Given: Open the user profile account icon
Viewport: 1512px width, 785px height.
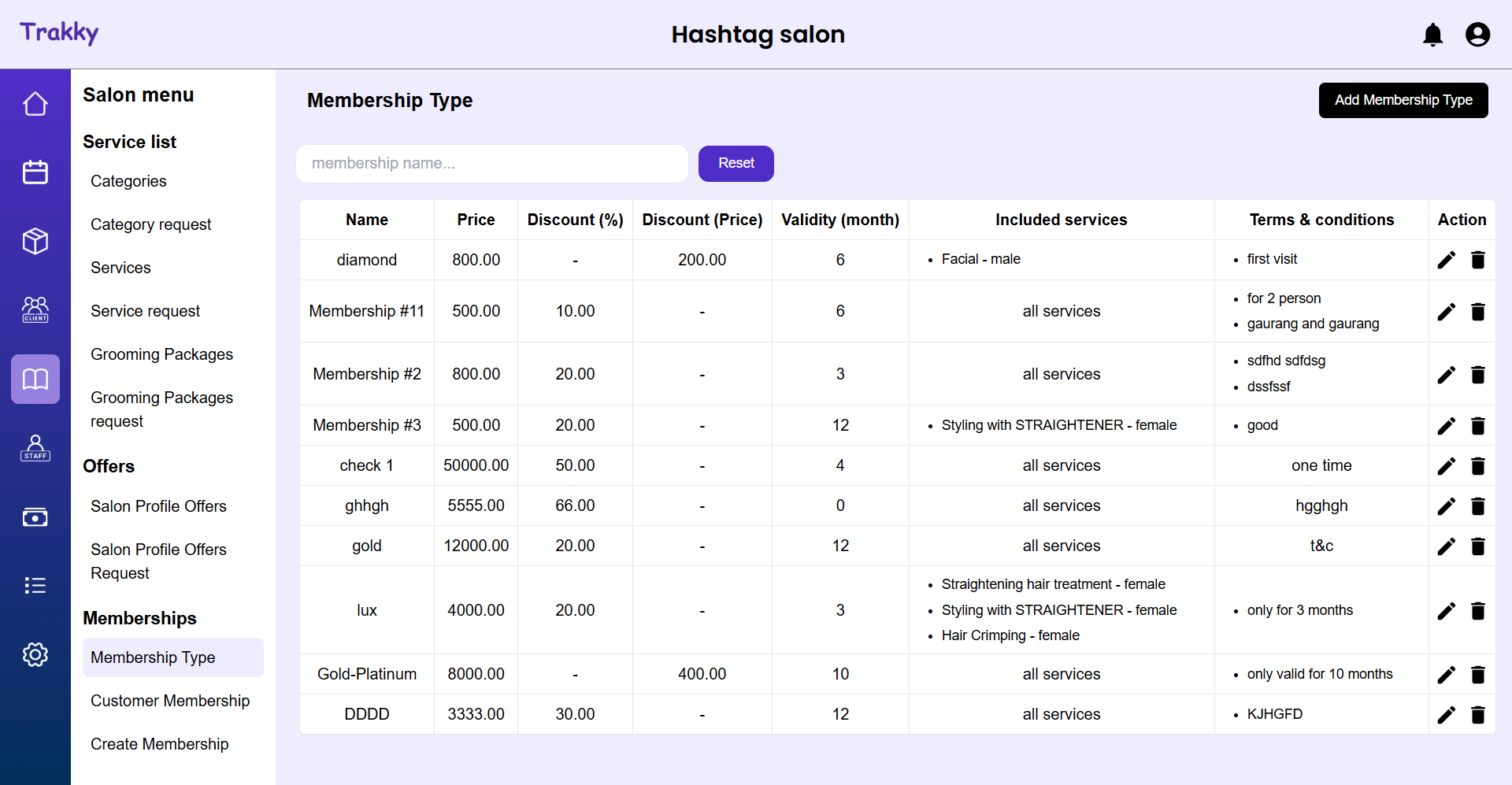Looking at the screenshot, I should click(1477, 35).
